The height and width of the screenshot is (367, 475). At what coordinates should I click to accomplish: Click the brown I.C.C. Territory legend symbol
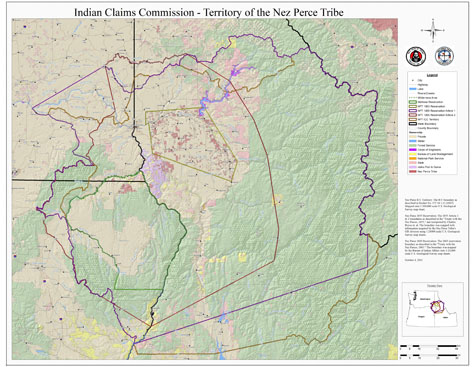pyautogui.click(x=413, y=119)
